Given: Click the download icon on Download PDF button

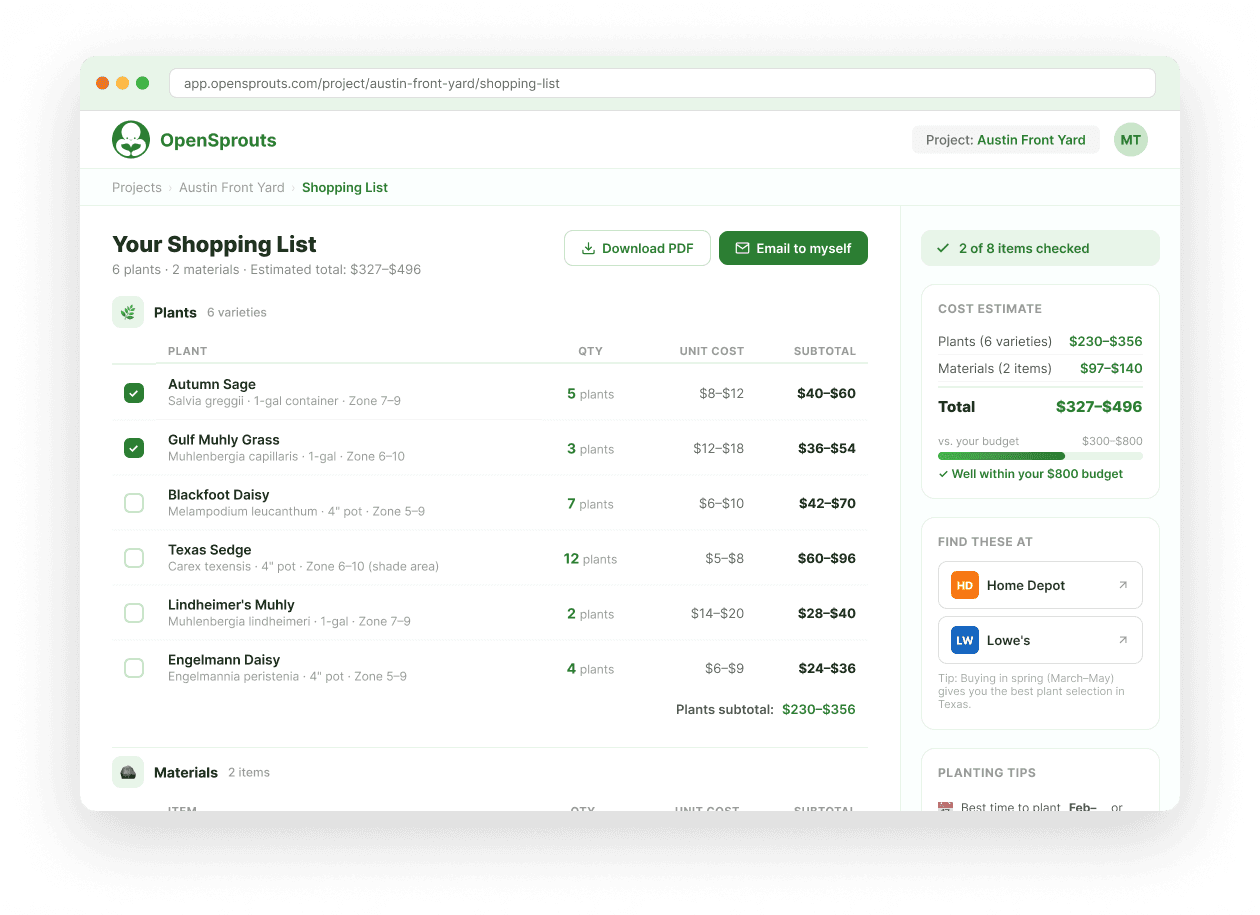Looking at the screenshot, I should (x=591, y=247).
